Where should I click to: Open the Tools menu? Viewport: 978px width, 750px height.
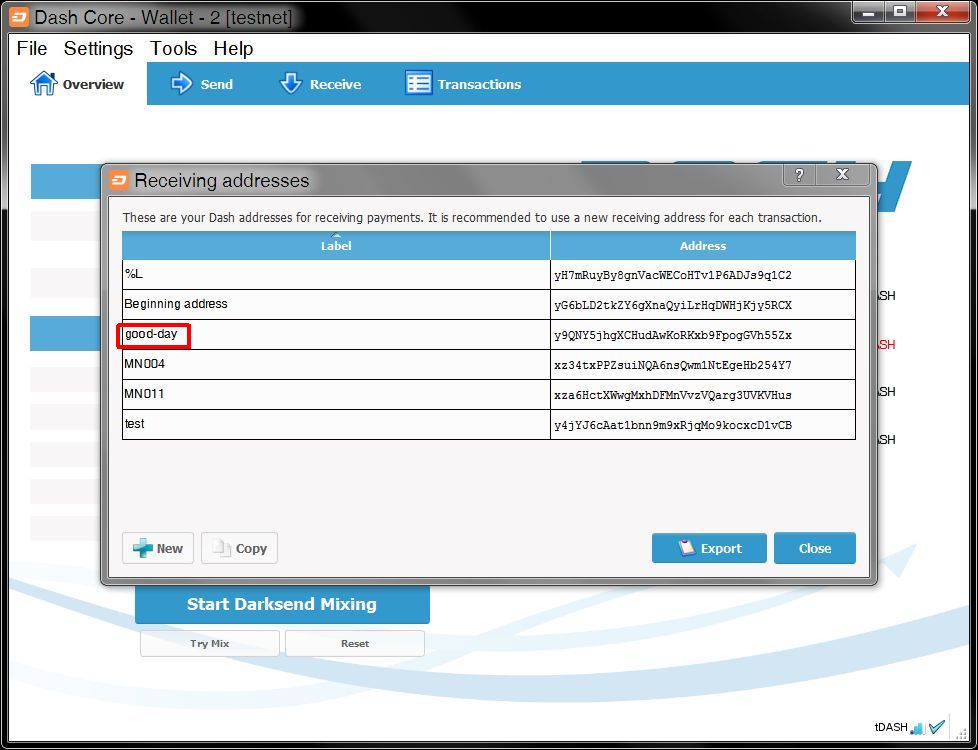pyautogui.click(x=173, y=48)
